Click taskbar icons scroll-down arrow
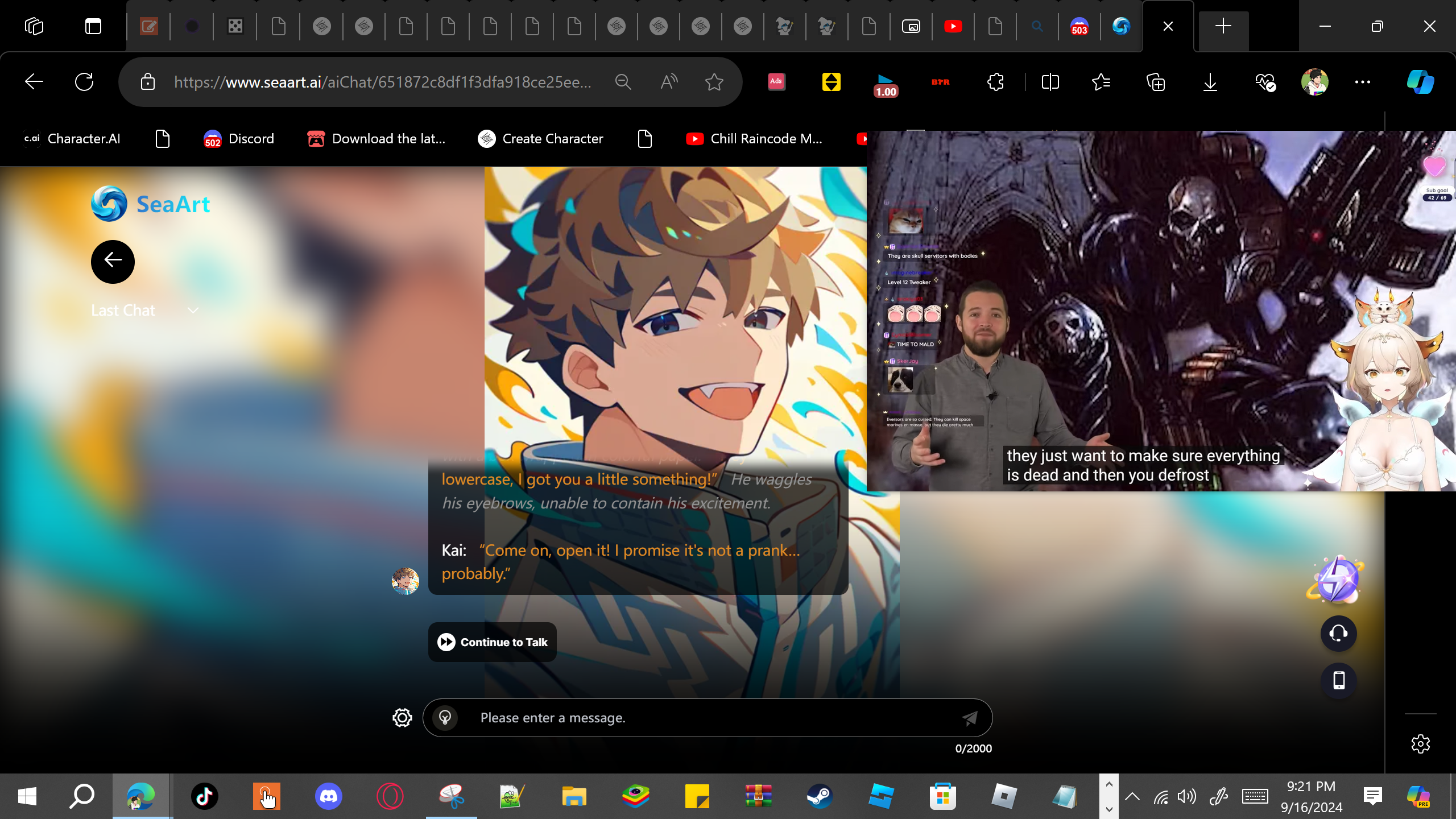The image size is (1456, 819). tap(1109, 809)
